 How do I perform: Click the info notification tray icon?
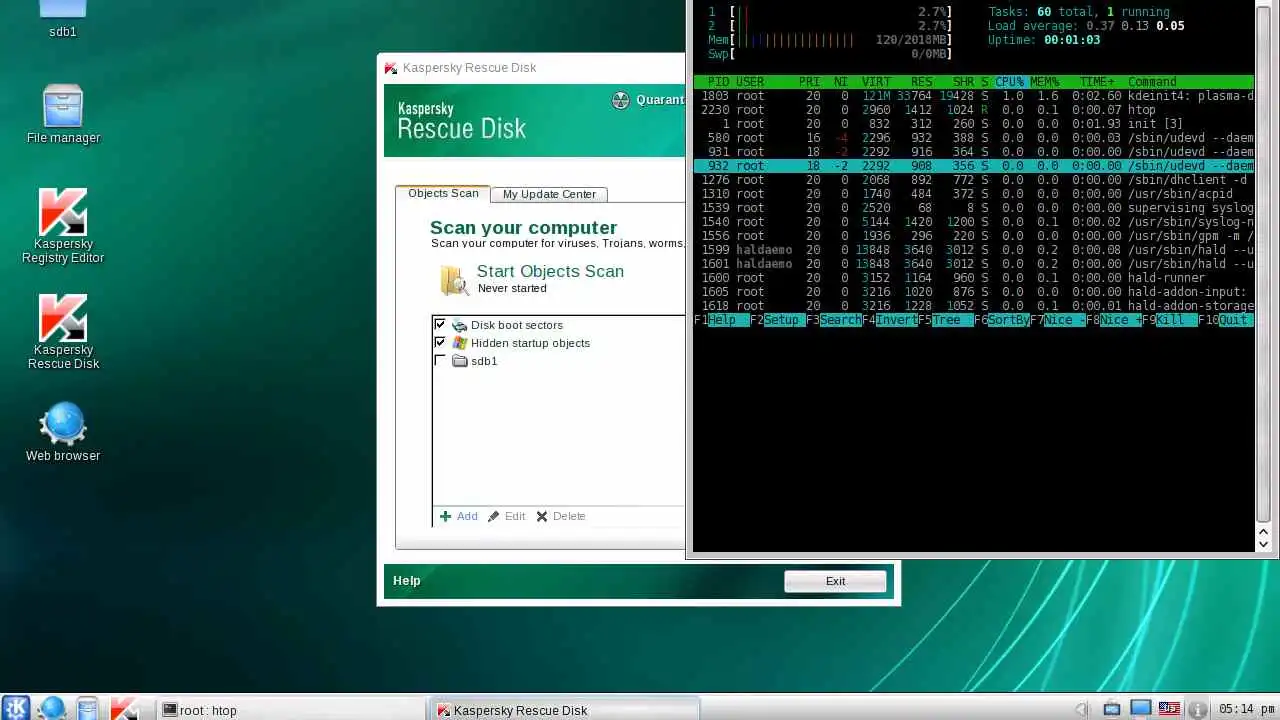pos(1196,709)
